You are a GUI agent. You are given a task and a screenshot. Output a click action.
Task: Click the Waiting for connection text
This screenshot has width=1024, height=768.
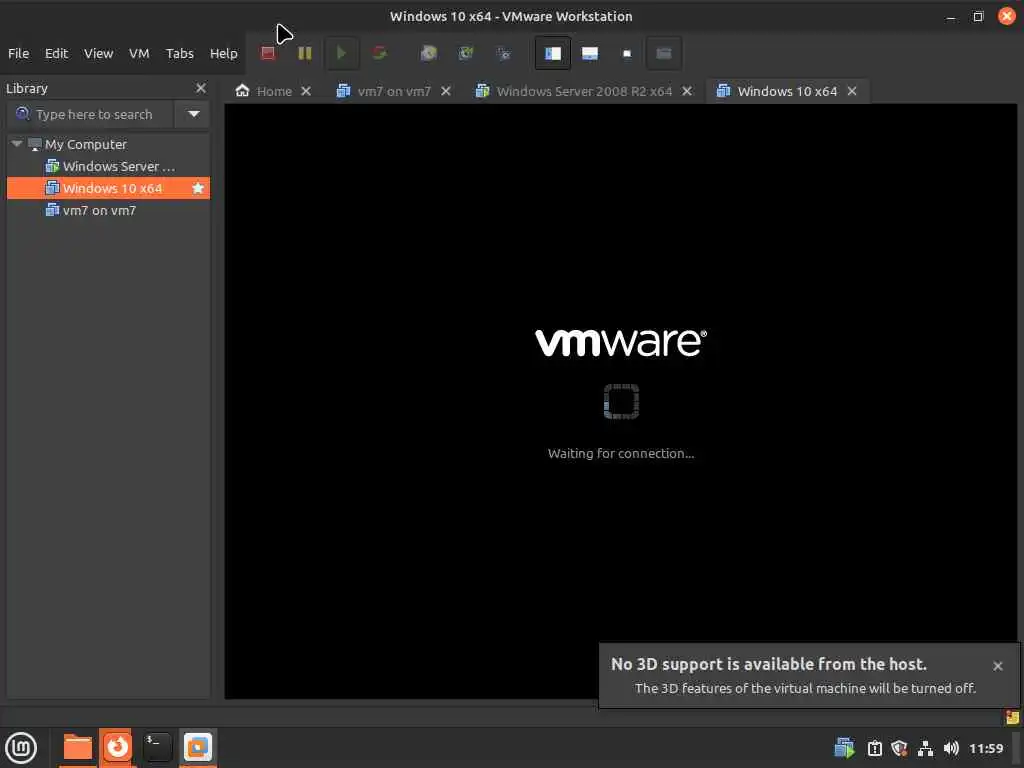click(620, 453)
